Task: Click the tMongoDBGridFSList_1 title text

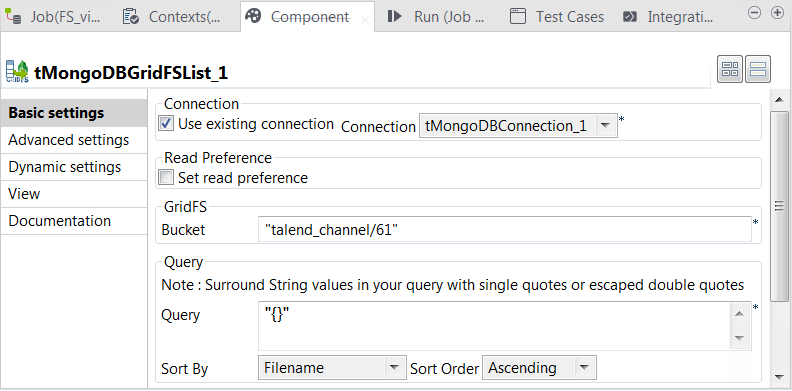Action: [131, 73]
